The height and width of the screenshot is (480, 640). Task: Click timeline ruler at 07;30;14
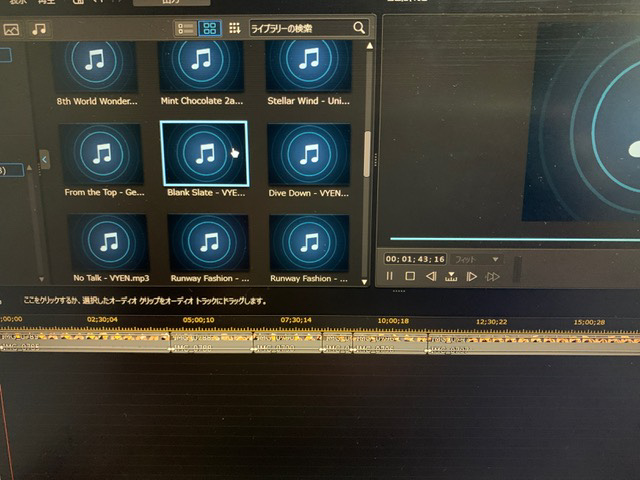coord(296,320)
